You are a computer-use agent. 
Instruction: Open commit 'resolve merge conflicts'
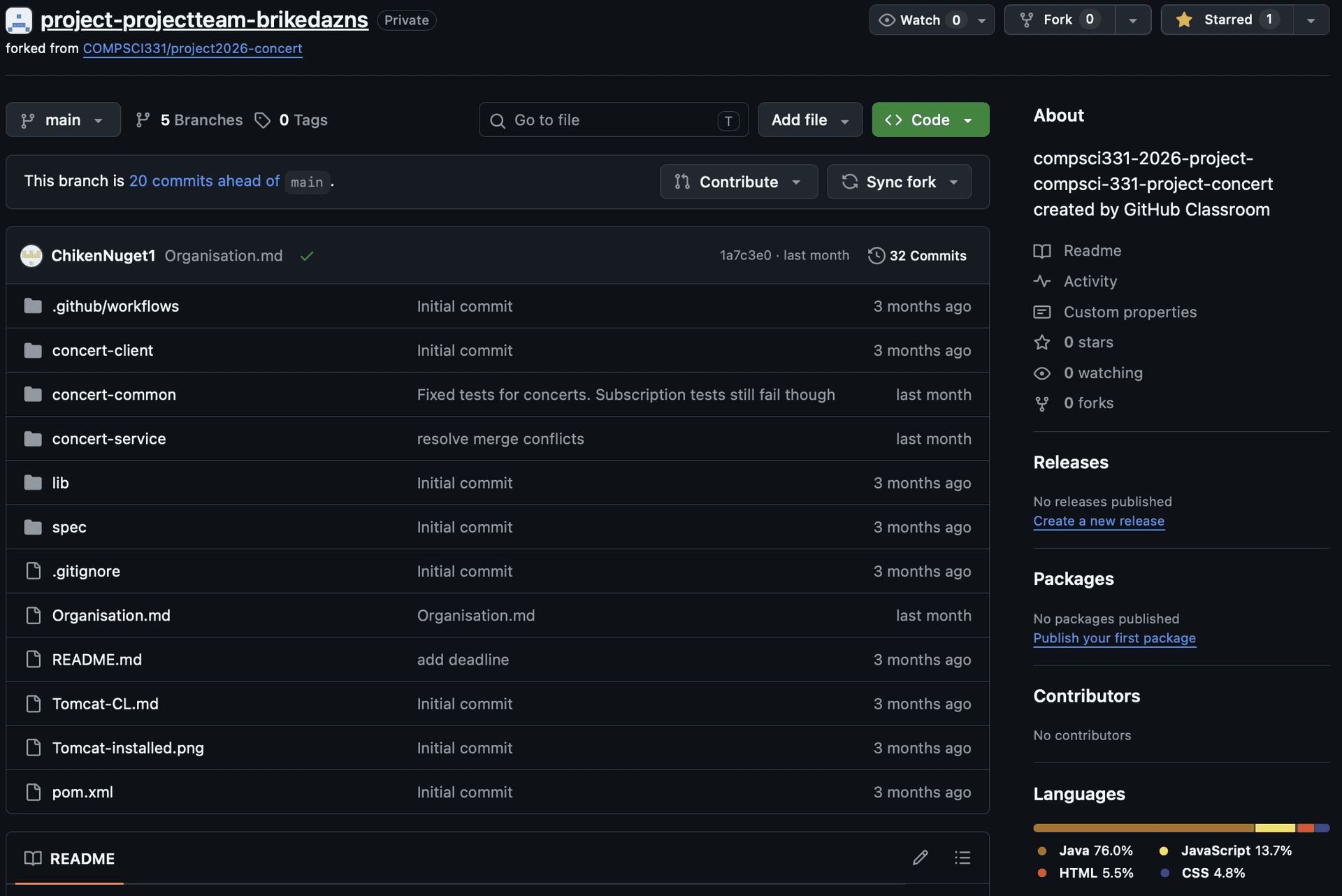click(500, 439)
